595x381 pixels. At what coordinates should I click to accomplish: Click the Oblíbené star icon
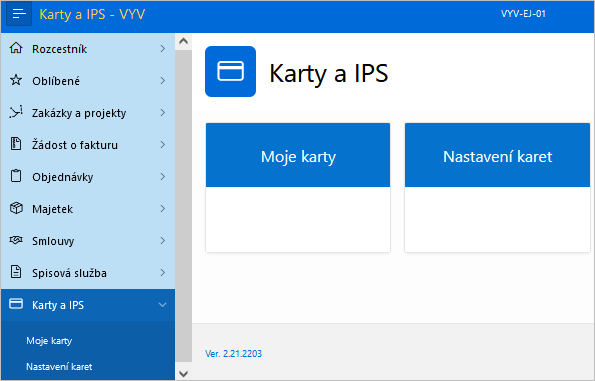point(16,80)
